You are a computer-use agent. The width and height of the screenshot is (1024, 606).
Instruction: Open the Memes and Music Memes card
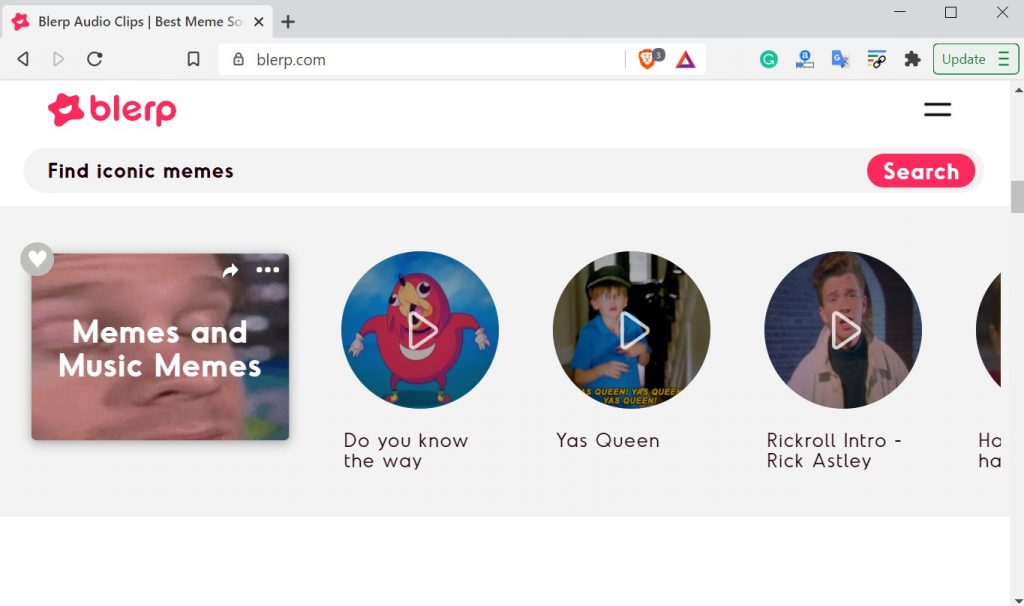[x=160, y=347]
